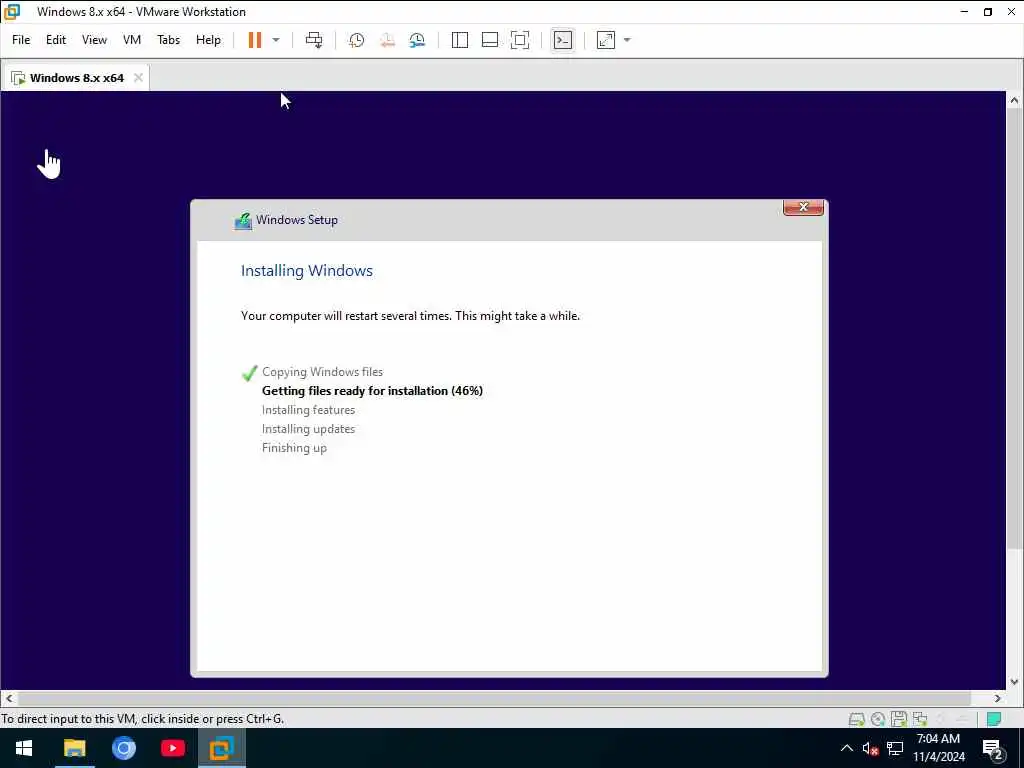Toggle the library sidebar view icon
This screenshot has width=1024, height=768.
460,40
